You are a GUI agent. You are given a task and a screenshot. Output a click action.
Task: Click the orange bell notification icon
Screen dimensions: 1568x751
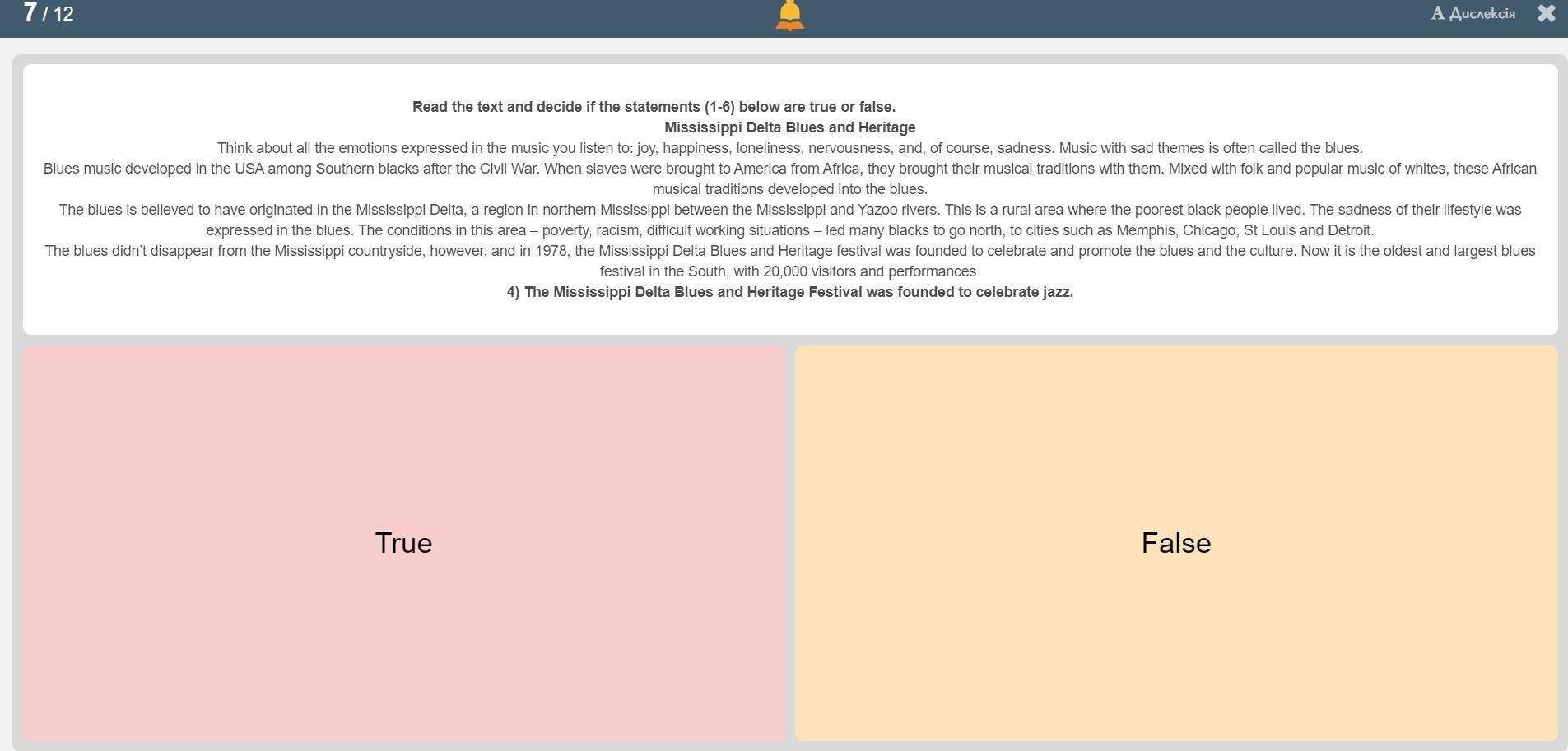789,15
